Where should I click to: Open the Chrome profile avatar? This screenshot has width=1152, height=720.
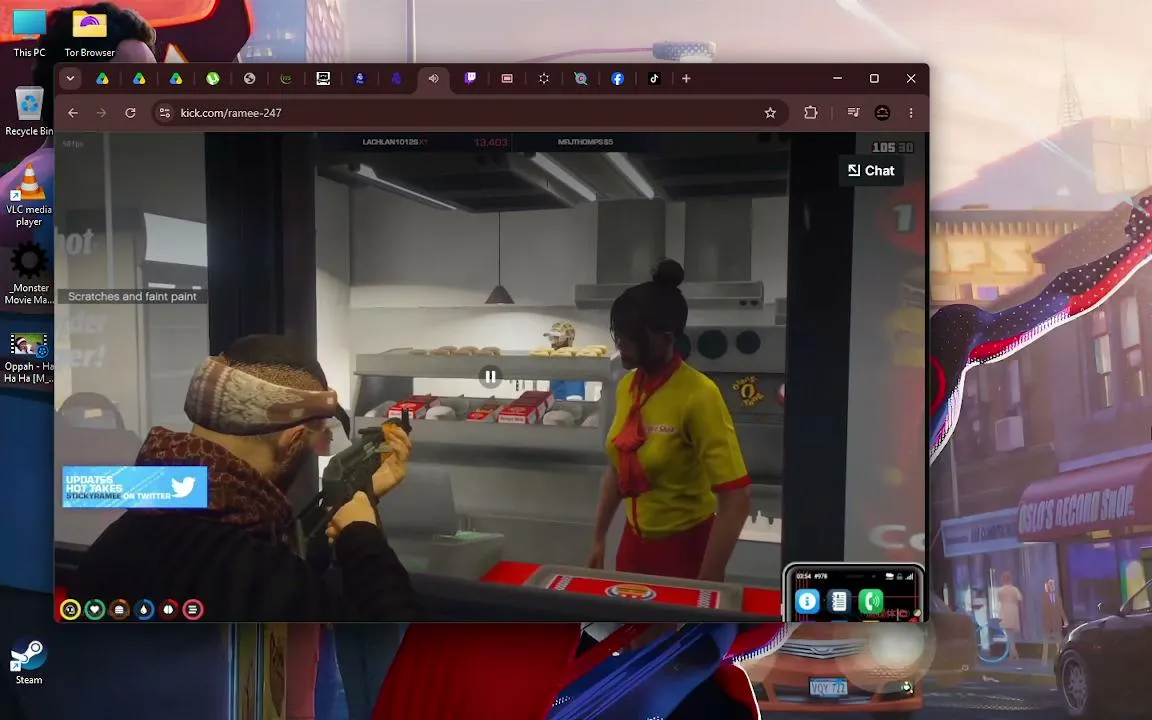[x=882, y=112]
